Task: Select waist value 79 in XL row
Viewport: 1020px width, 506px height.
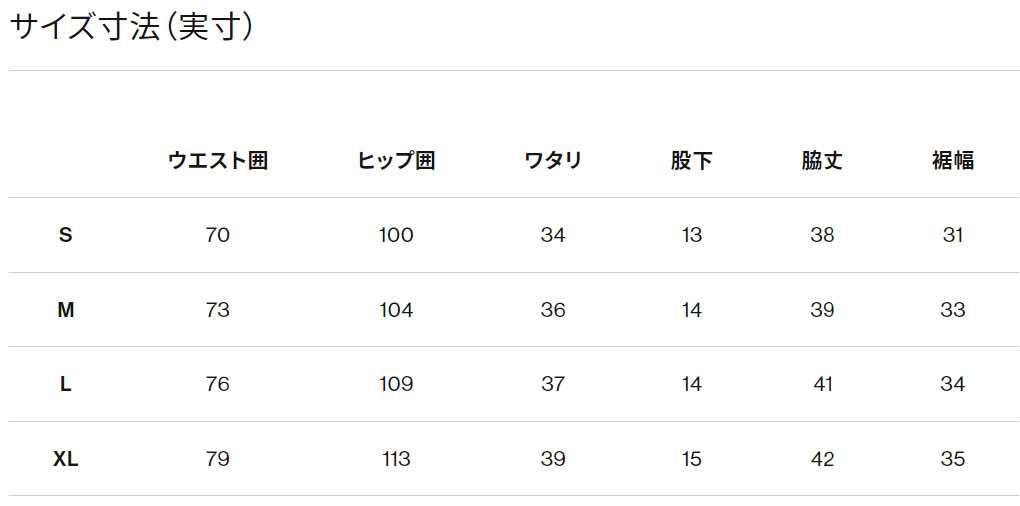Action: click(x=217, y=460)
